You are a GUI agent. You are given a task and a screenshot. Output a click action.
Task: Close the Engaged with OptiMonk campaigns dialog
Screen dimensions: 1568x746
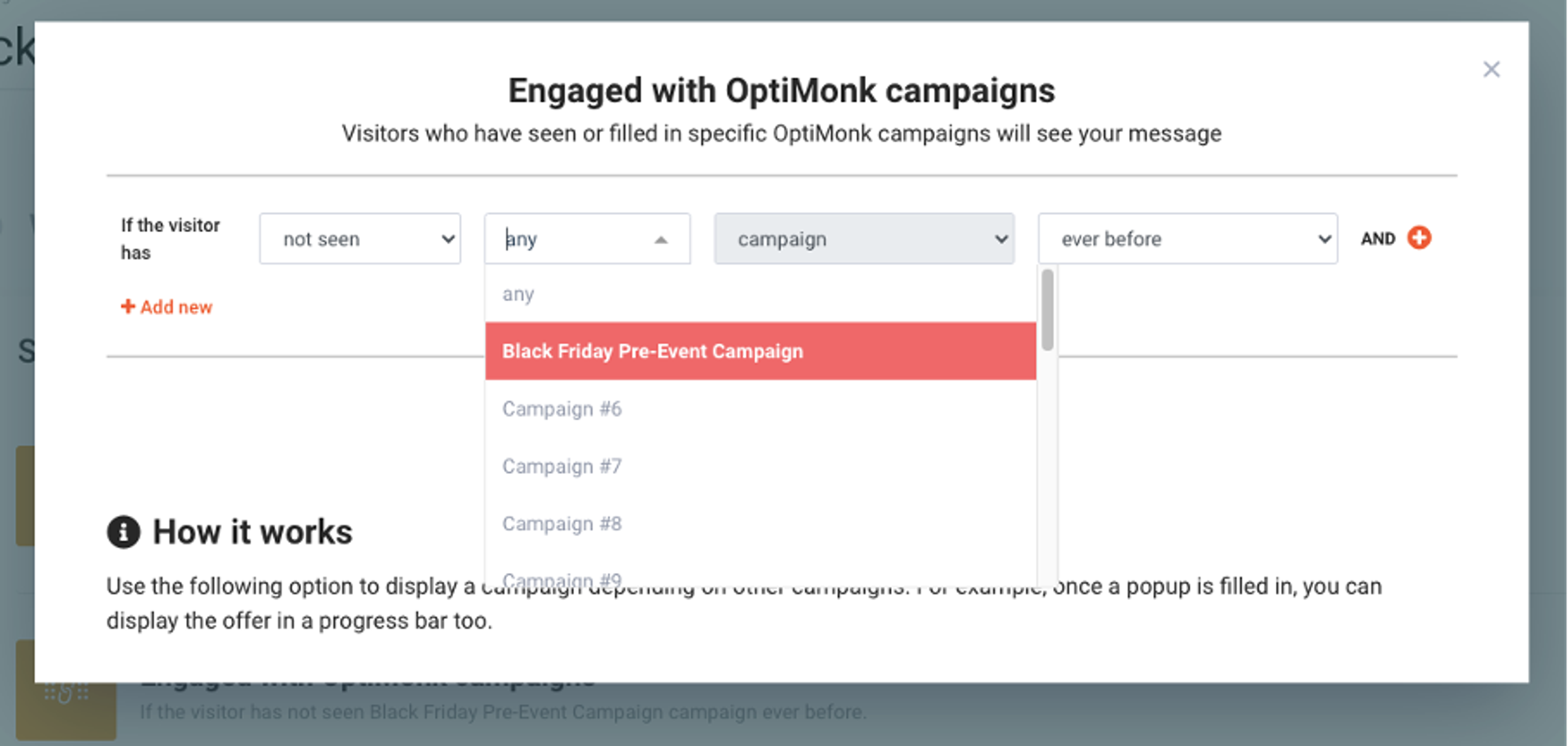pos(1491,69)
